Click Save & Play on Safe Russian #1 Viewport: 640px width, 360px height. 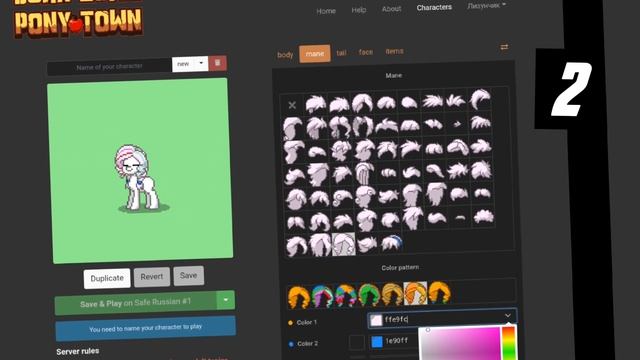[x=136, y=303]
